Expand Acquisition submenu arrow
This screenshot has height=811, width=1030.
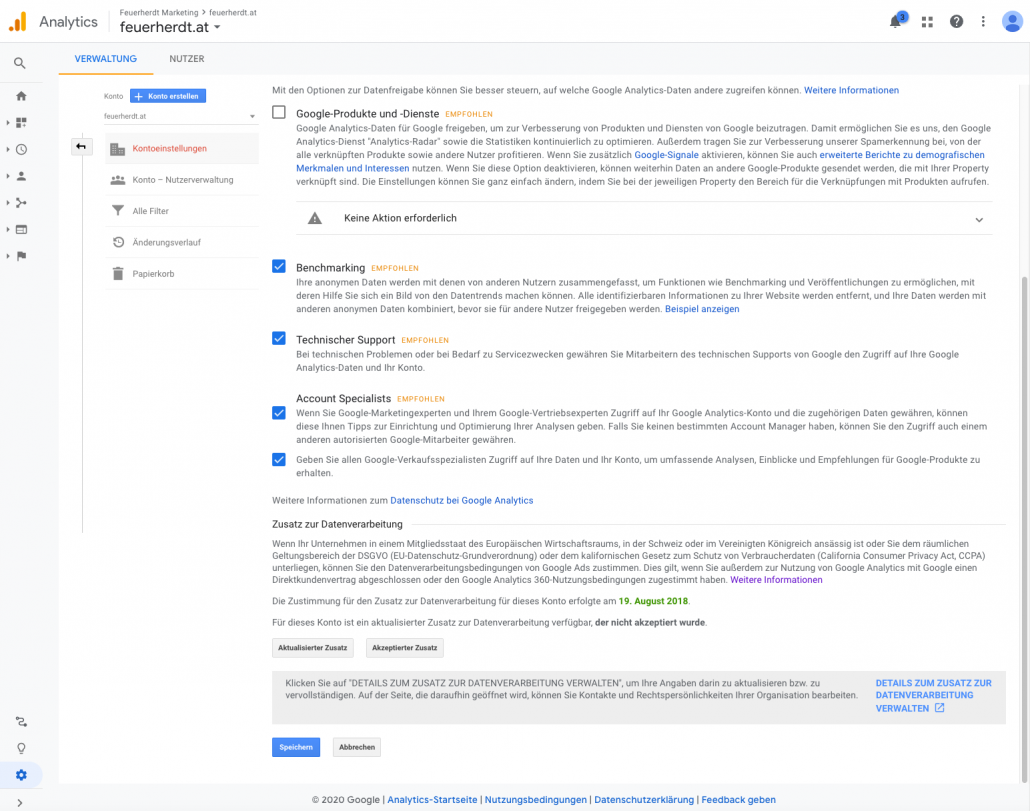point(7,203)
